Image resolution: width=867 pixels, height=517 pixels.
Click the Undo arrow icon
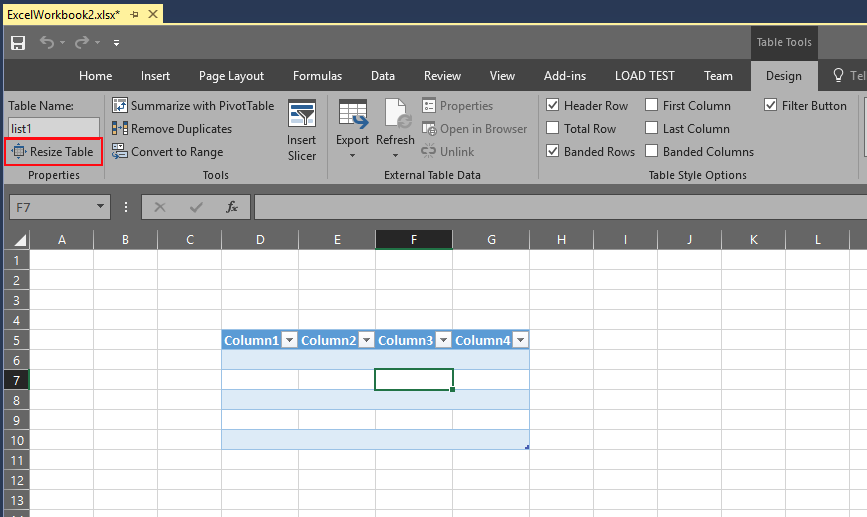tap(47, 42)
